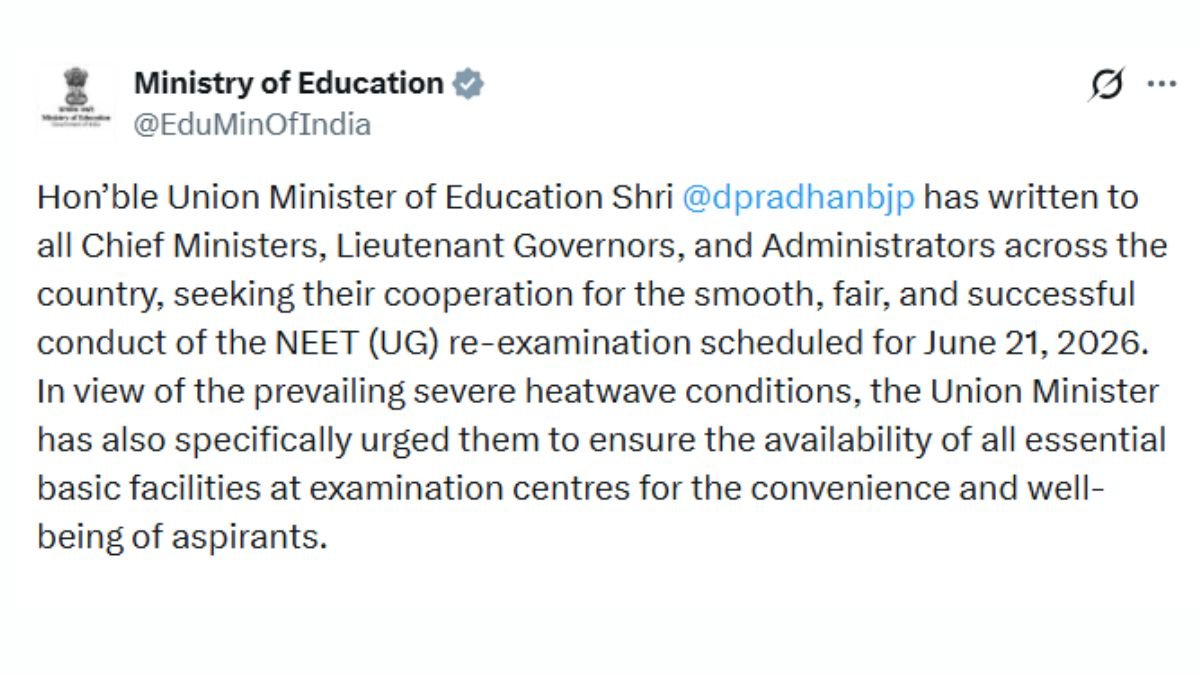1200x675 pixels.
Task: Click the blue-grey verified badge
Action: 467,84
